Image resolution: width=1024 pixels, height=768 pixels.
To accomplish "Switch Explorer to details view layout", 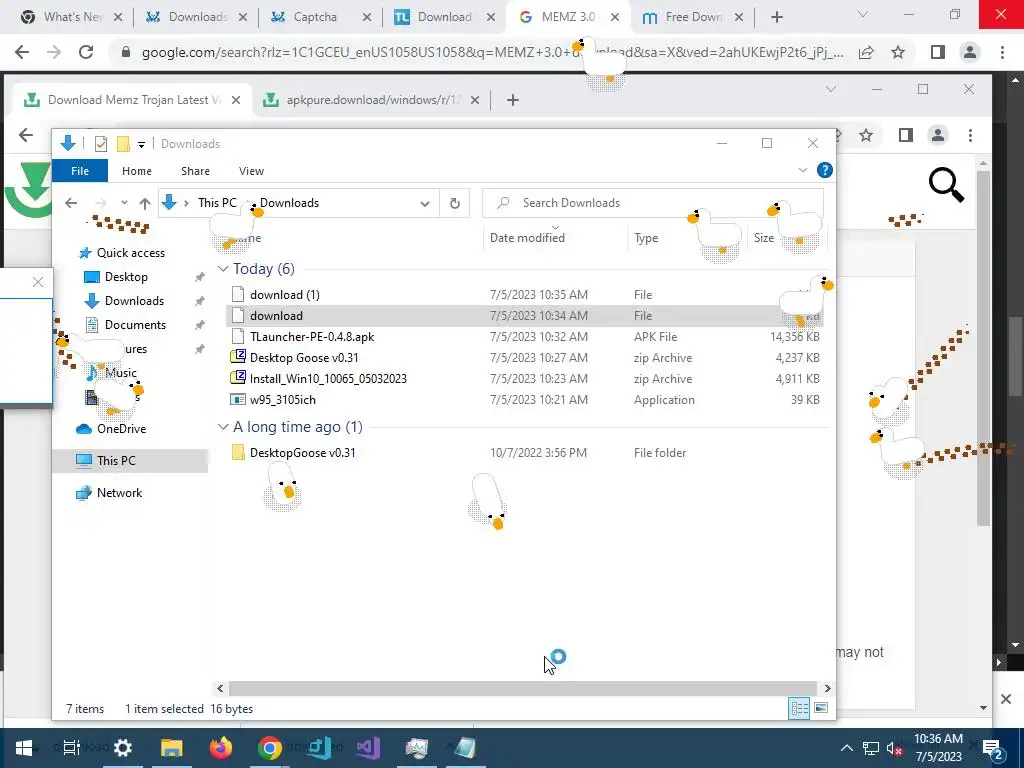I will click(799, 708).
